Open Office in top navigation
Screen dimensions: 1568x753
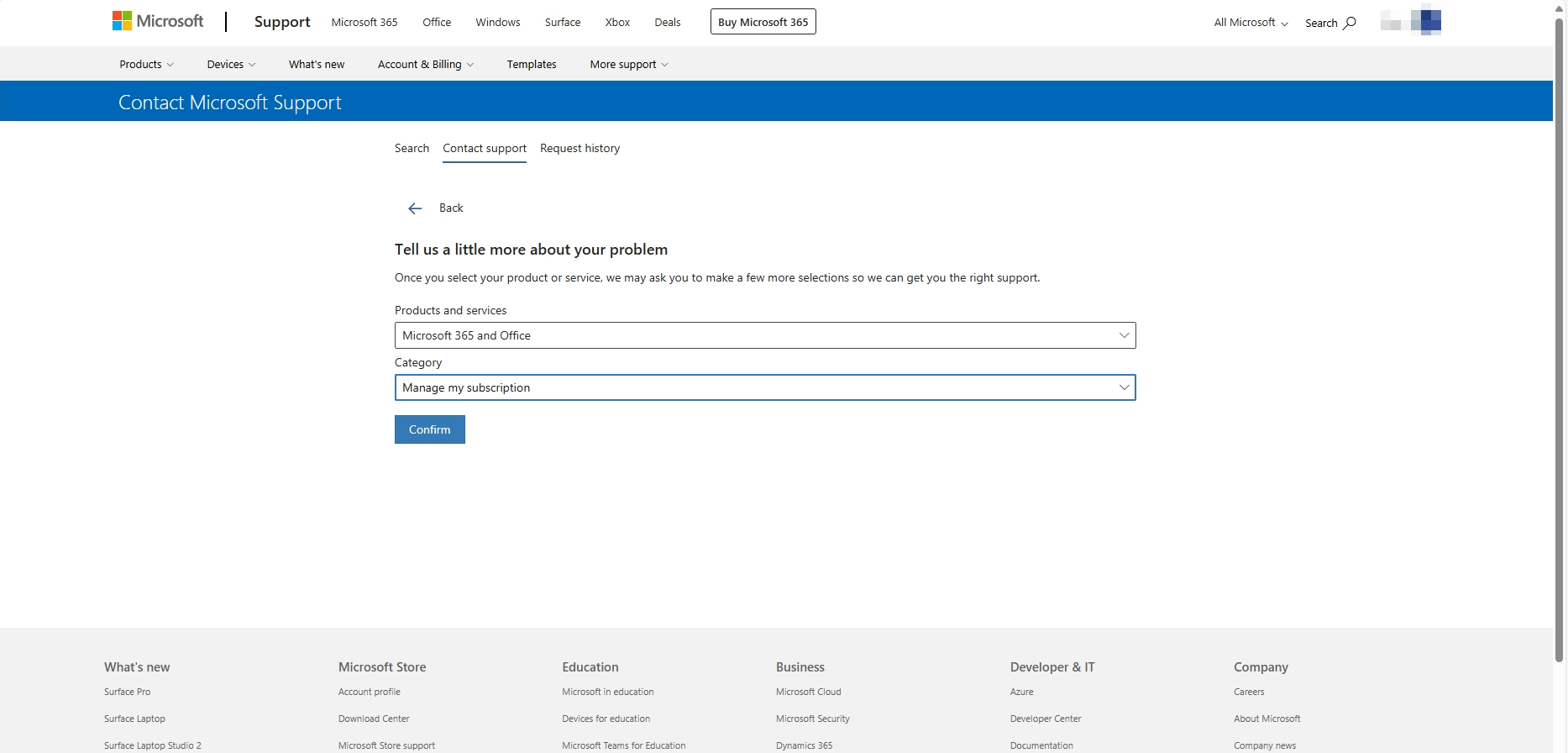click(x=437, y=22)
